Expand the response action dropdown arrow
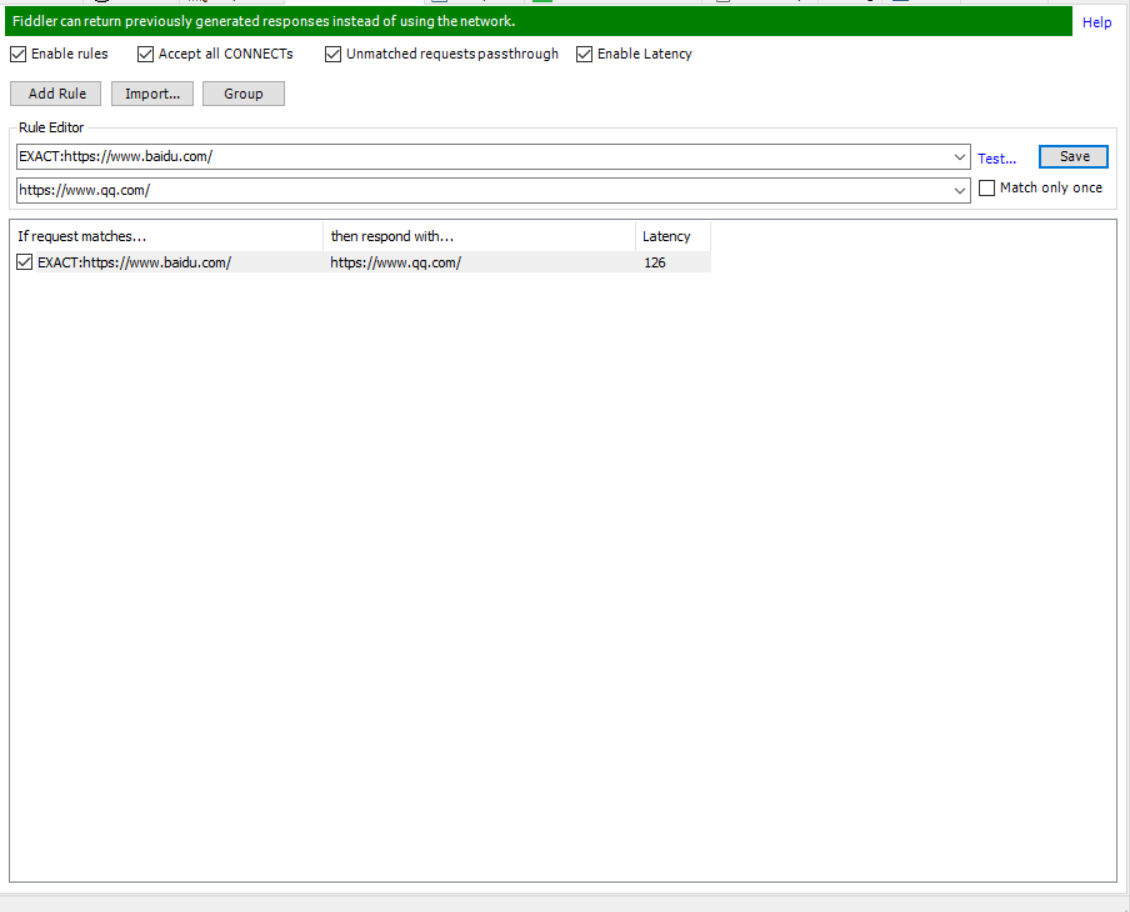This screenshot has height=912, width=1130. point(959,191)
